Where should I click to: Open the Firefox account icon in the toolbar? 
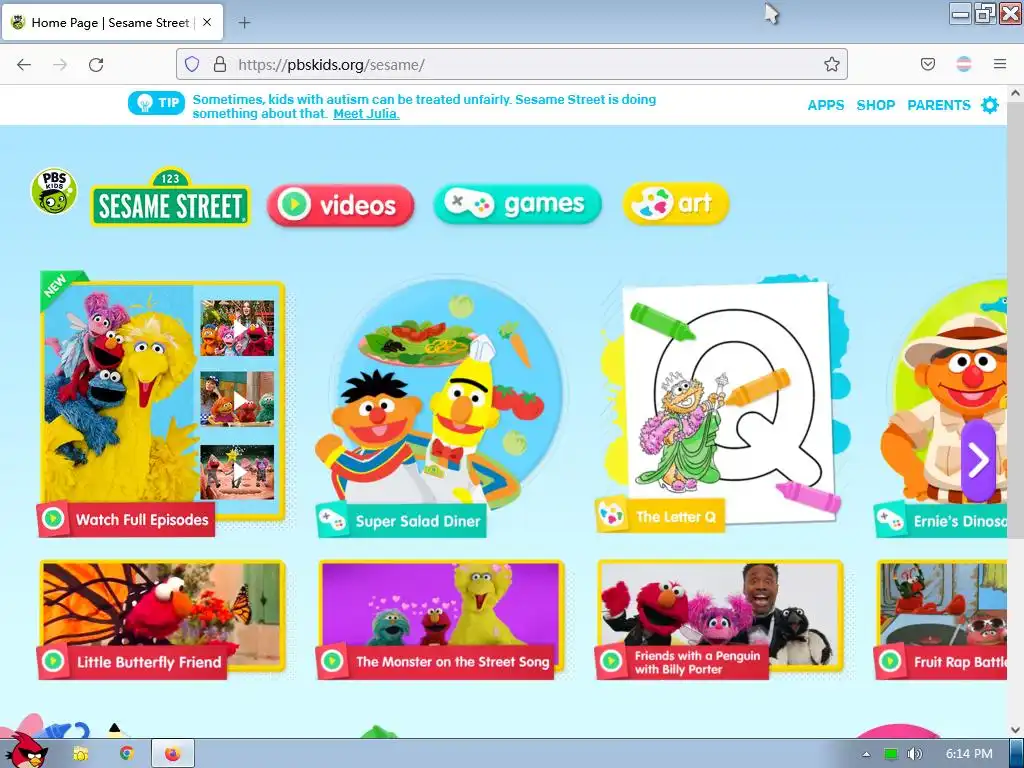point(964,64)
